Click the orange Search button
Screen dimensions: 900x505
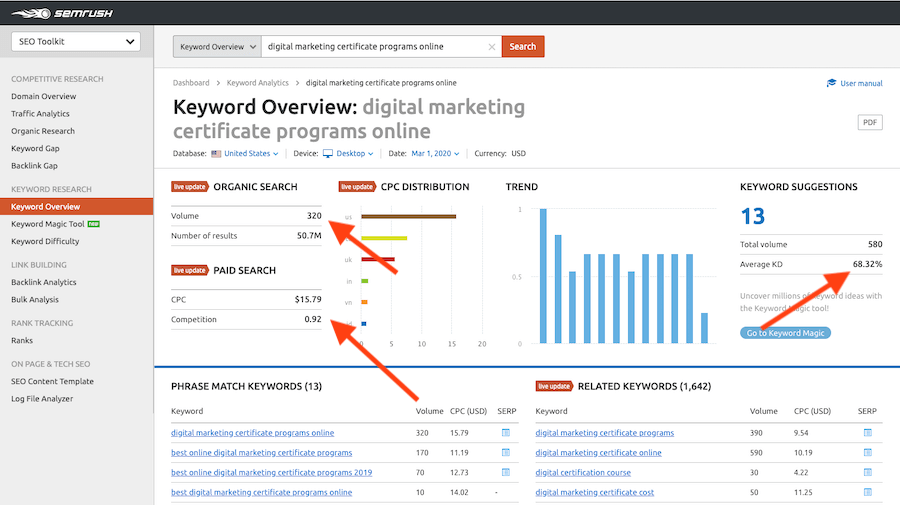(523, 46)
